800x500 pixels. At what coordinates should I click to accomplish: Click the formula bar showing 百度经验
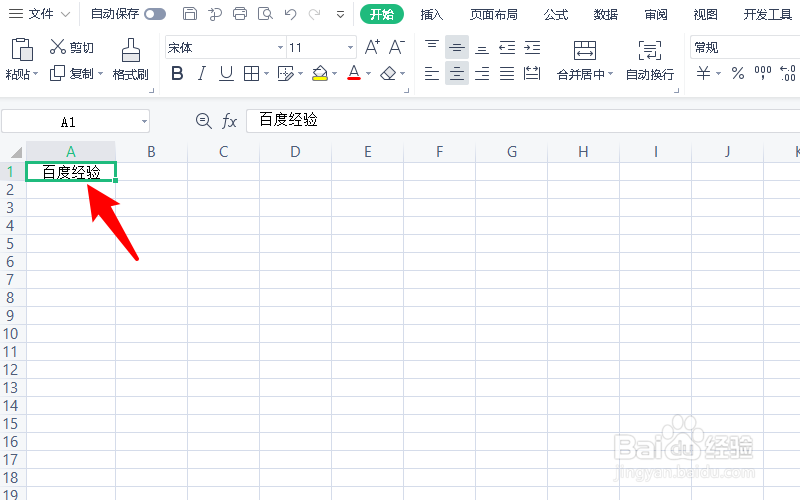[523, 120]
